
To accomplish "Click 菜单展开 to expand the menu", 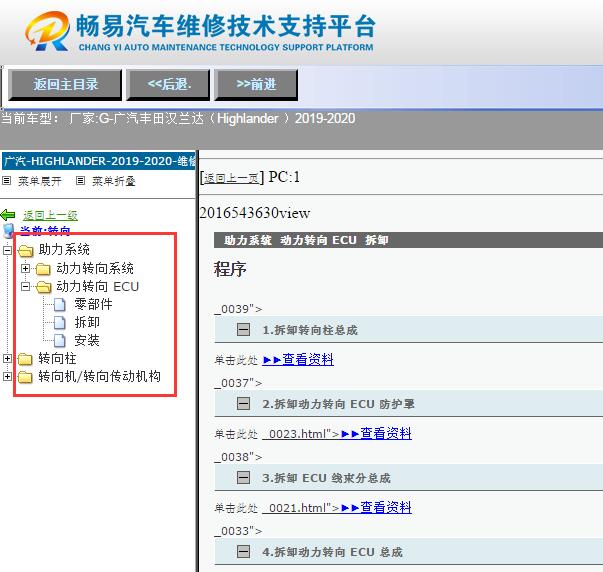I will click(x=40, y=181).
